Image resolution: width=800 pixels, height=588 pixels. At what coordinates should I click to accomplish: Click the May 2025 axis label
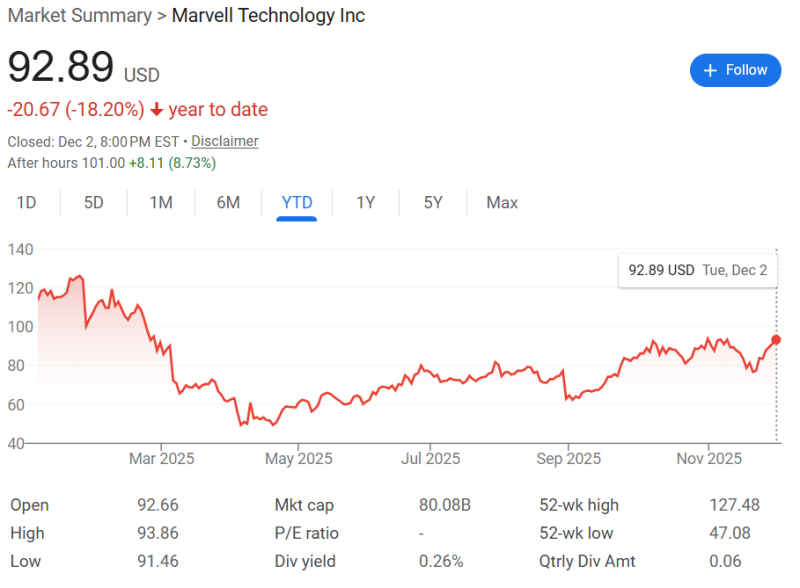point(298,459)
